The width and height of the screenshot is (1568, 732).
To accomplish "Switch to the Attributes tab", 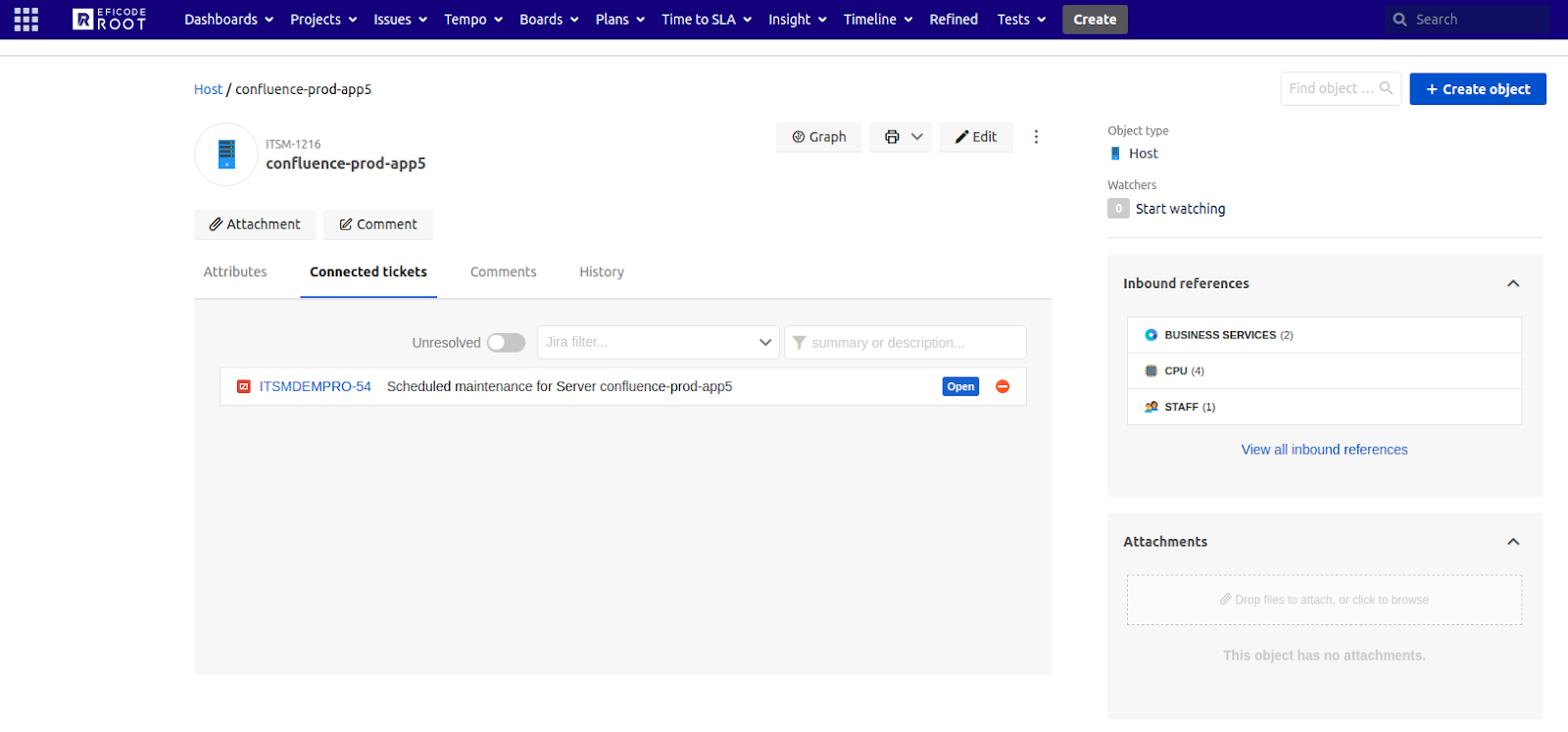I will (235, 272).
